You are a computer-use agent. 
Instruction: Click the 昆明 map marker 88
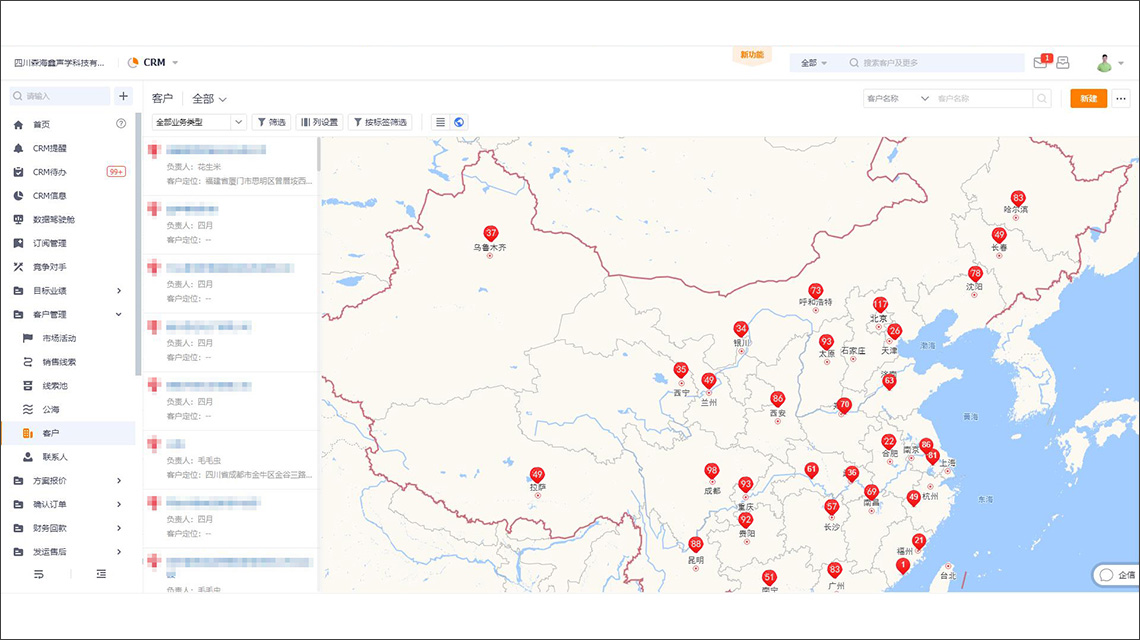tap(696, 545)
